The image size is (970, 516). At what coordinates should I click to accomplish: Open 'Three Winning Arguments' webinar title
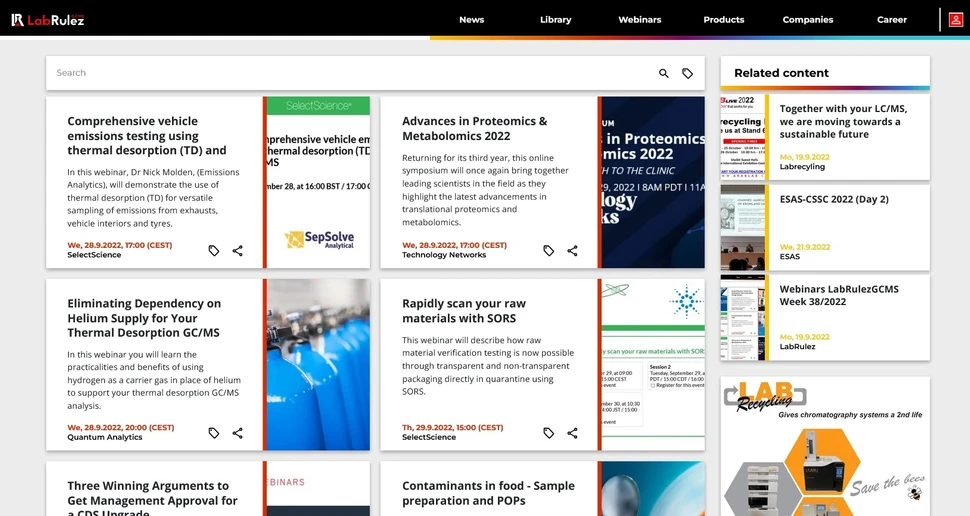(x=152, y=498)
